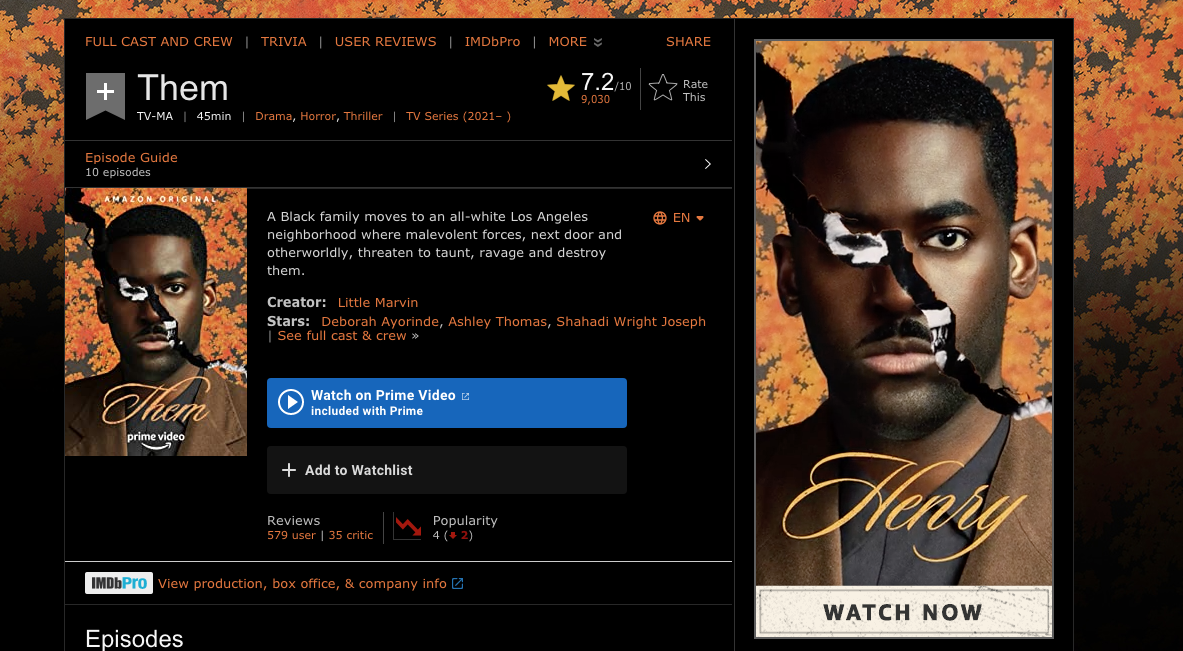Open Episode Guide chevron arrow
1183x651 pixels.
pos(707,164)
